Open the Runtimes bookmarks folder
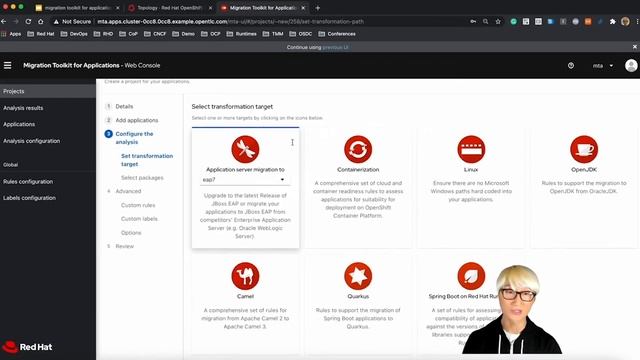 [242, 34]
